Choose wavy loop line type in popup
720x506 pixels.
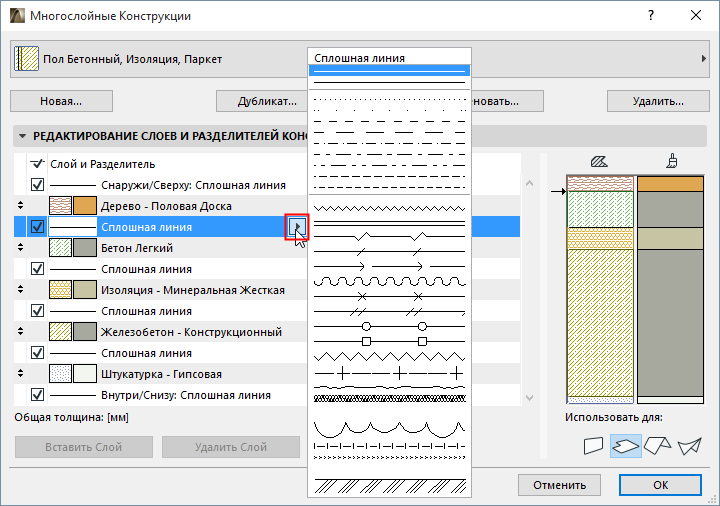(389, 281)
